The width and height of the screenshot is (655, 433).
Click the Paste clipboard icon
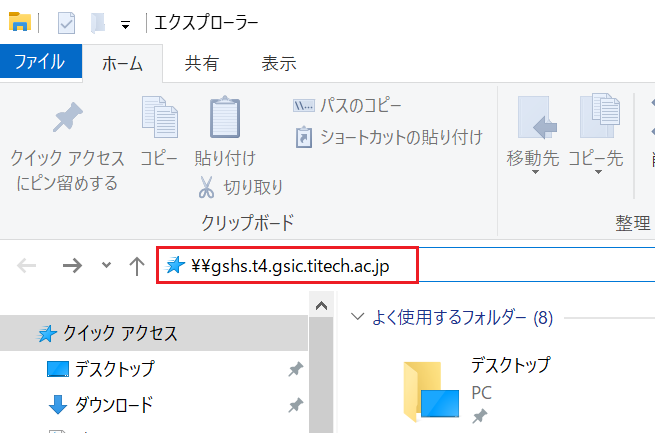point(225,120)
